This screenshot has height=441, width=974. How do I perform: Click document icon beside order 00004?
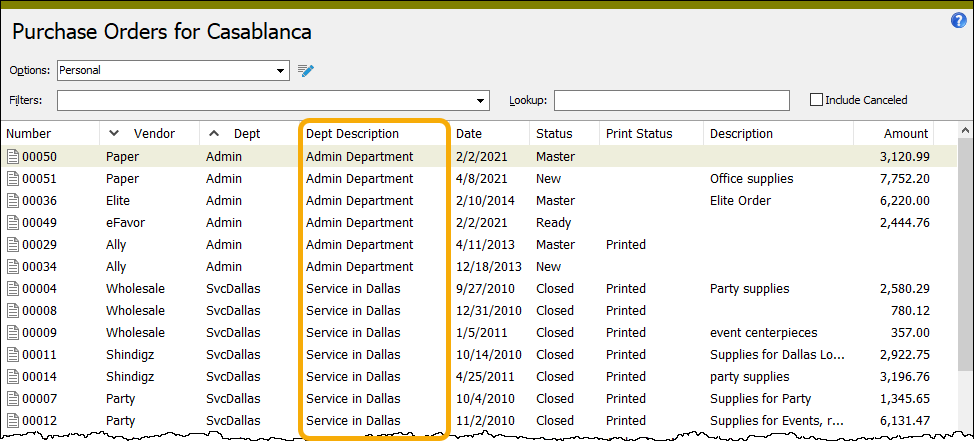click(x=13, y=289)
